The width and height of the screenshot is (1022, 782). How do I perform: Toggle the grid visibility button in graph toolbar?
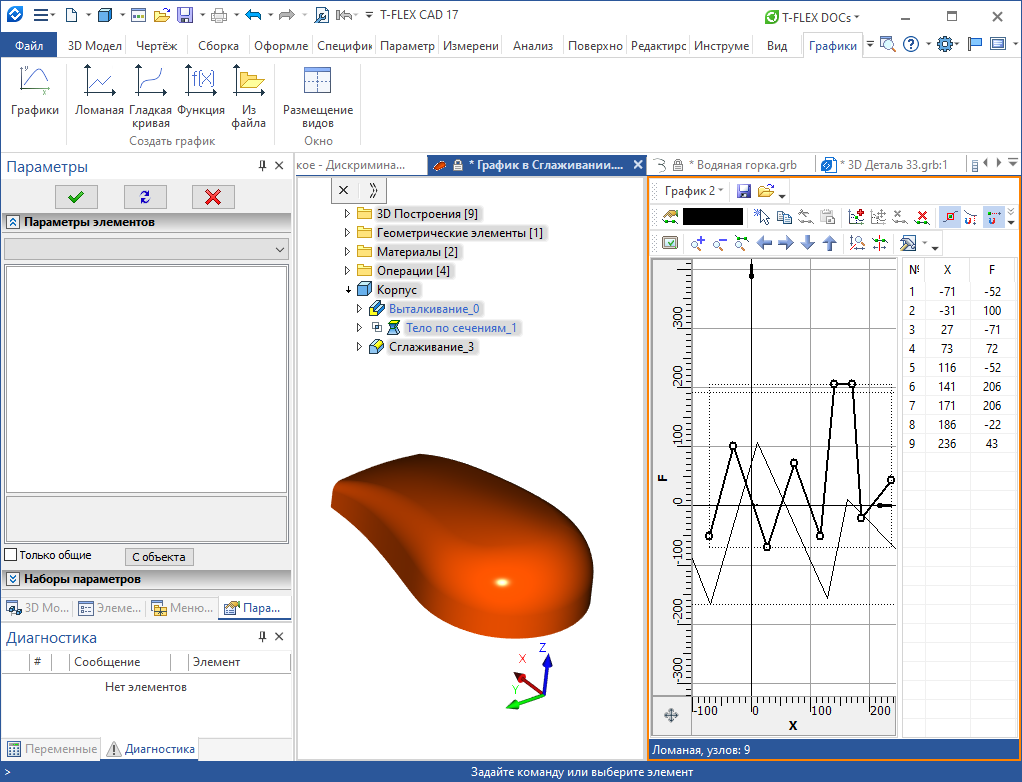(670, 242)
